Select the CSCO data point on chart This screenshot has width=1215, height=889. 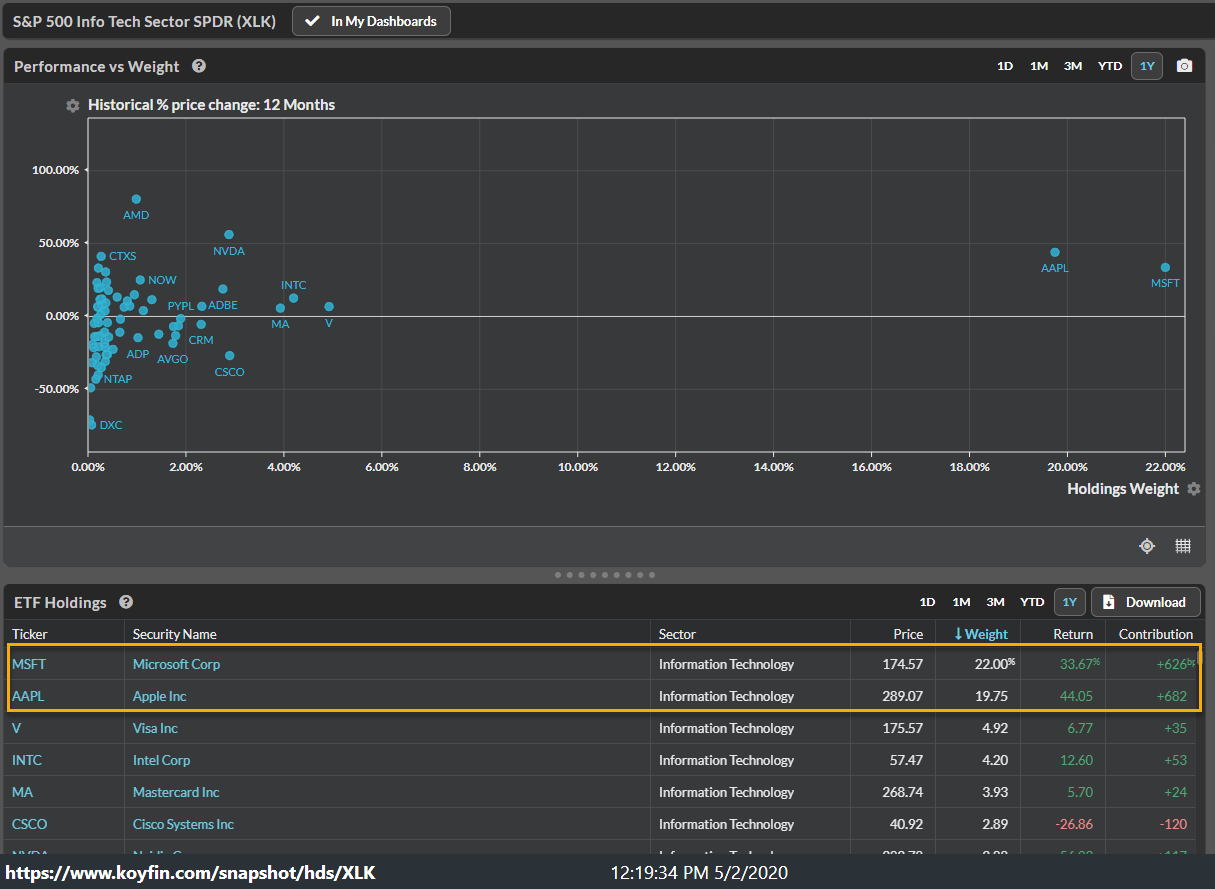coord(230,355)
